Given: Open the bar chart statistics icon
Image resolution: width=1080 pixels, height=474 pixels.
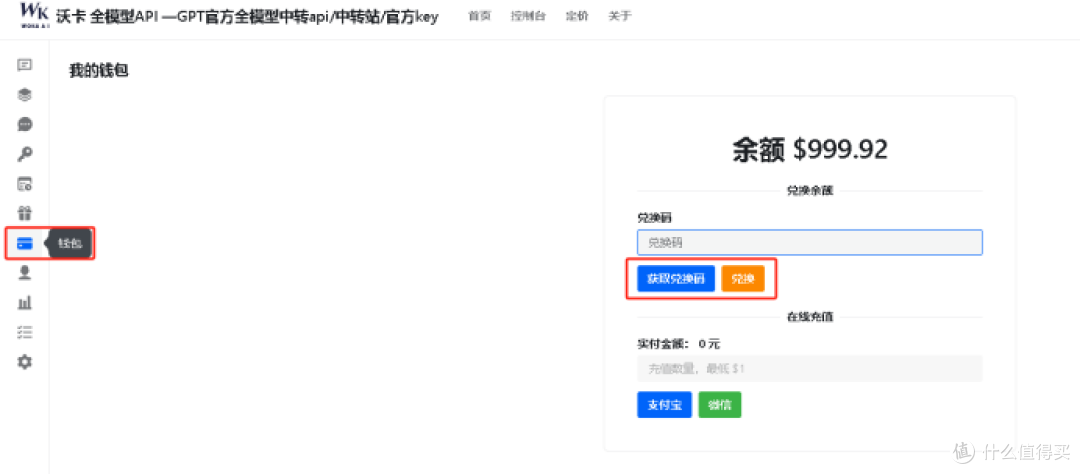Looking at the screenshot, I should click(25, 302).
